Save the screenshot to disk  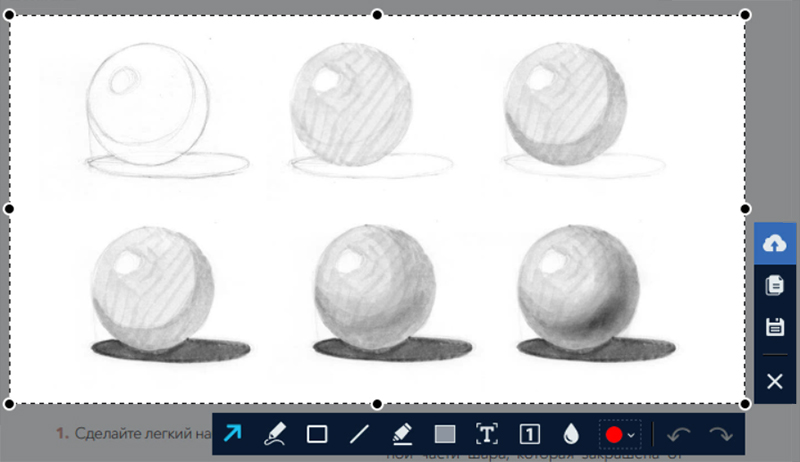tap(774, 327)
